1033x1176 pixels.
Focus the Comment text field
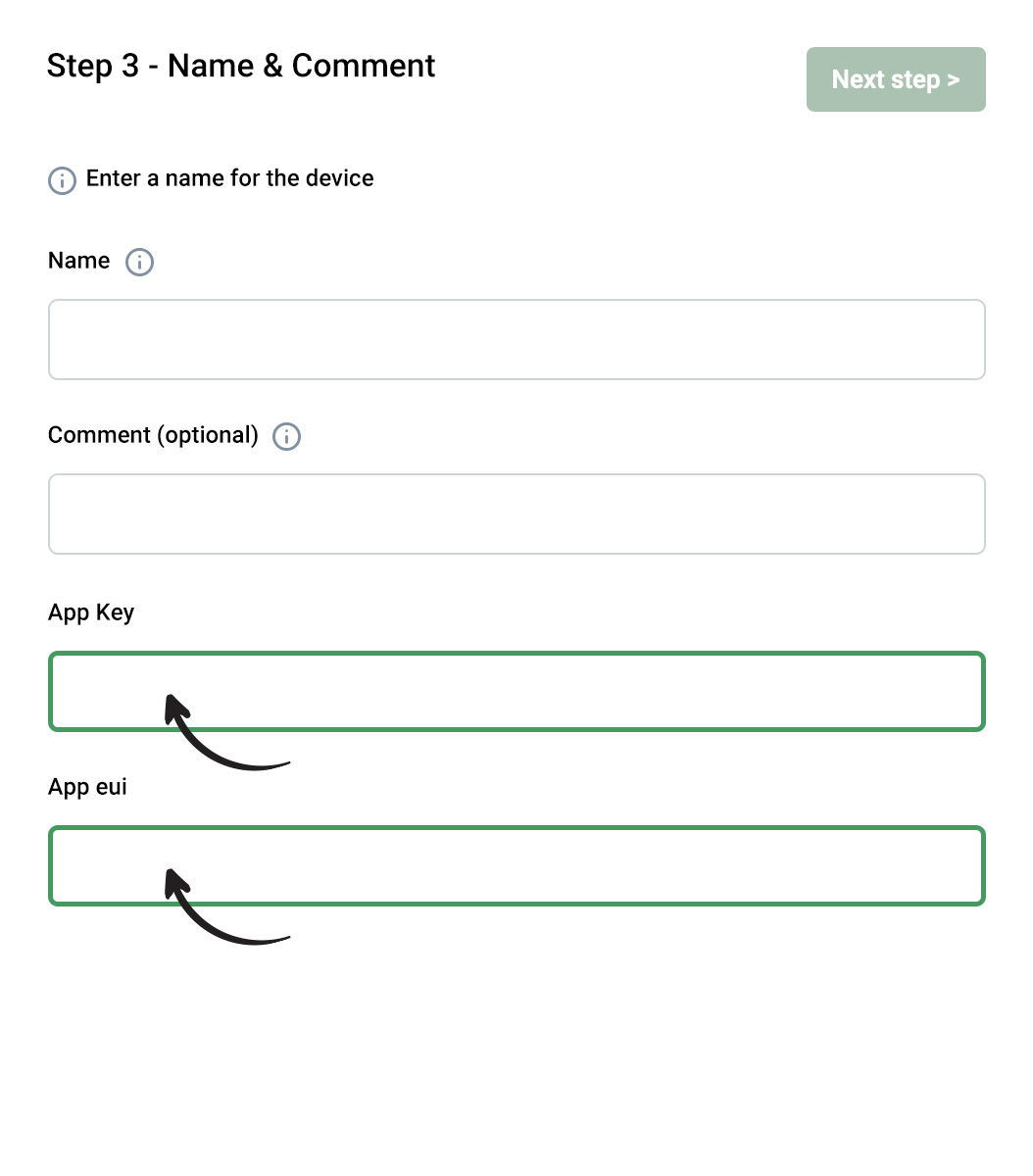click(516, 514)
